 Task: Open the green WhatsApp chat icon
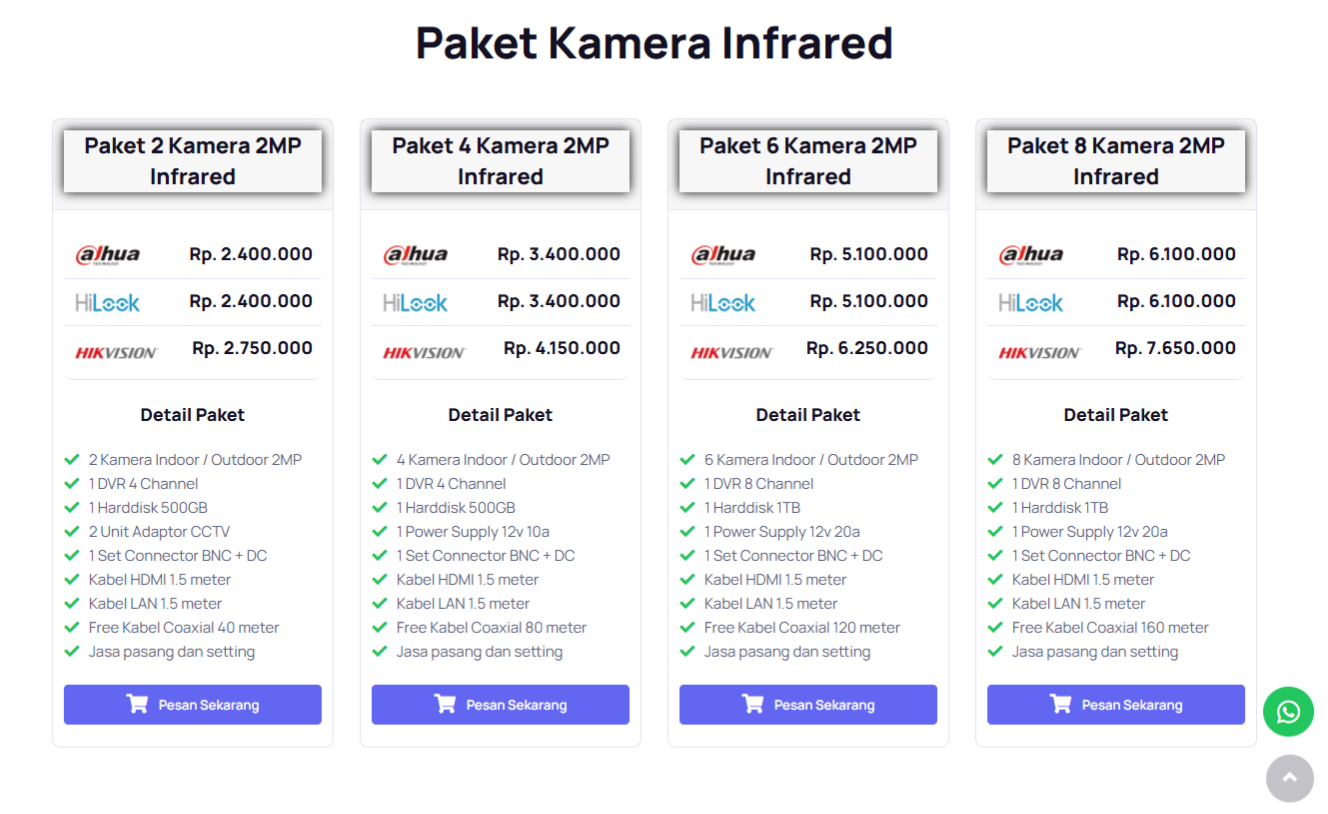1288,712
